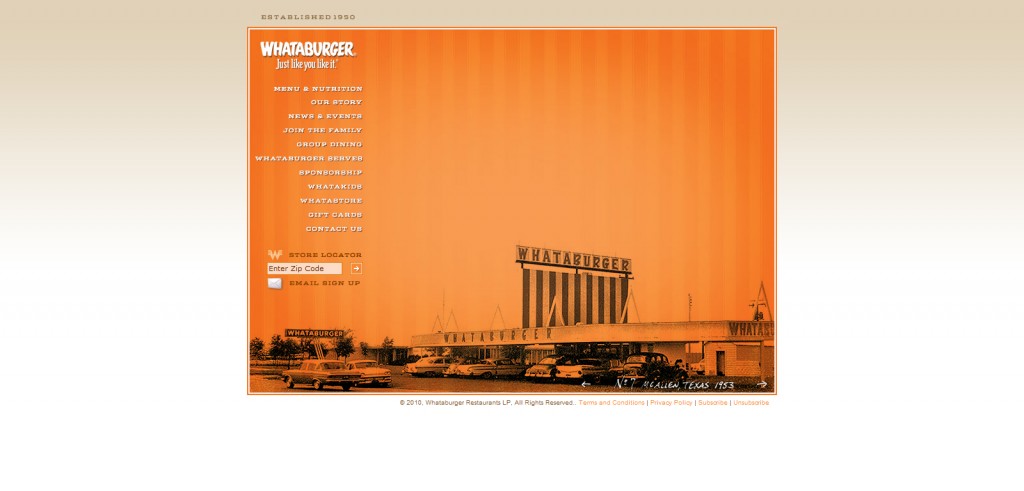Image resolution: width=1024 pixels, height=491 pixels.
Task: Click the orange W store locator icon
Action: [x=275, y=255]
